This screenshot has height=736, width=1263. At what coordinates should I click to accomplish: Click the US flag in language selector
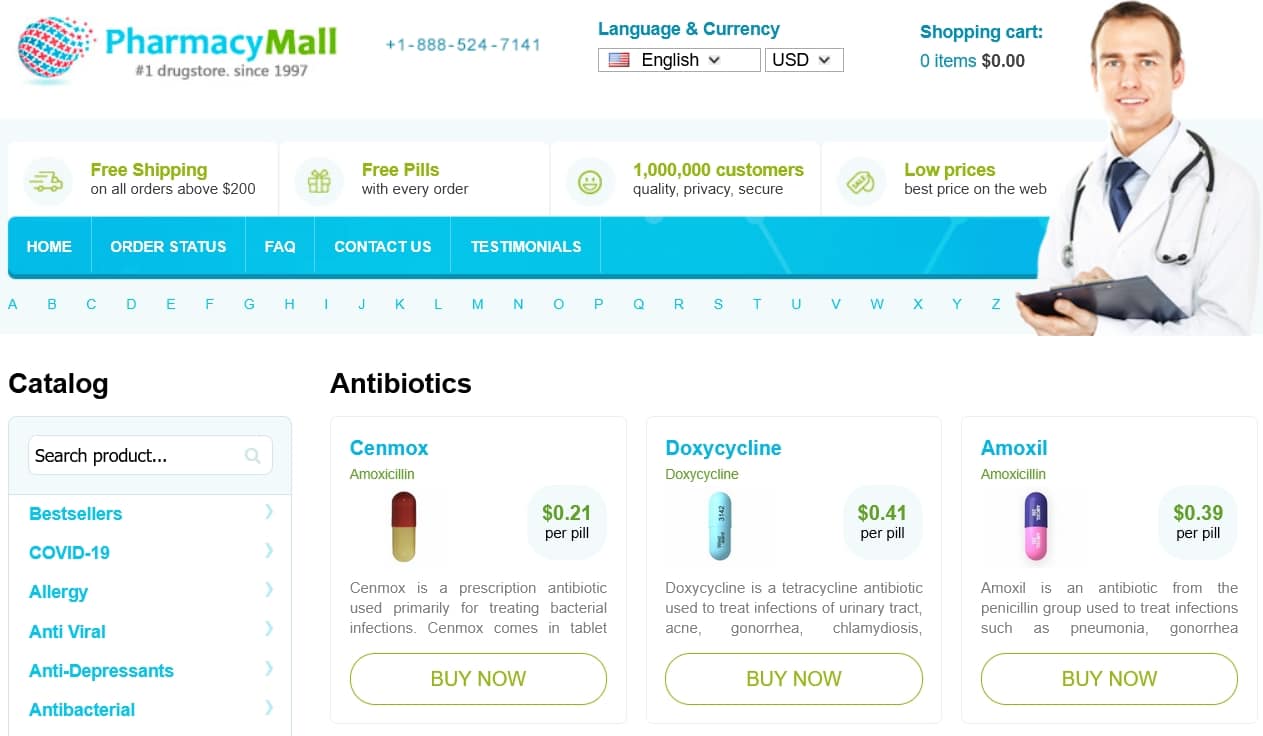coord(617,60)
